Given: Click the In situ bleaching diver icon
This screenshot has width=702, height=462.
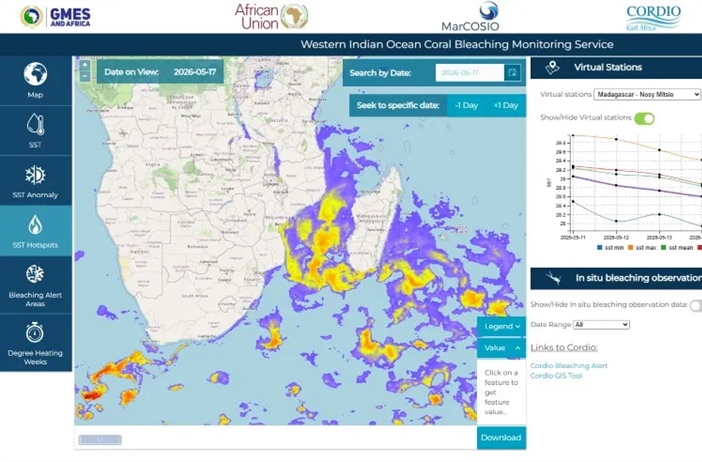Looking at the screenshot, I should click(x=553, y=278).
